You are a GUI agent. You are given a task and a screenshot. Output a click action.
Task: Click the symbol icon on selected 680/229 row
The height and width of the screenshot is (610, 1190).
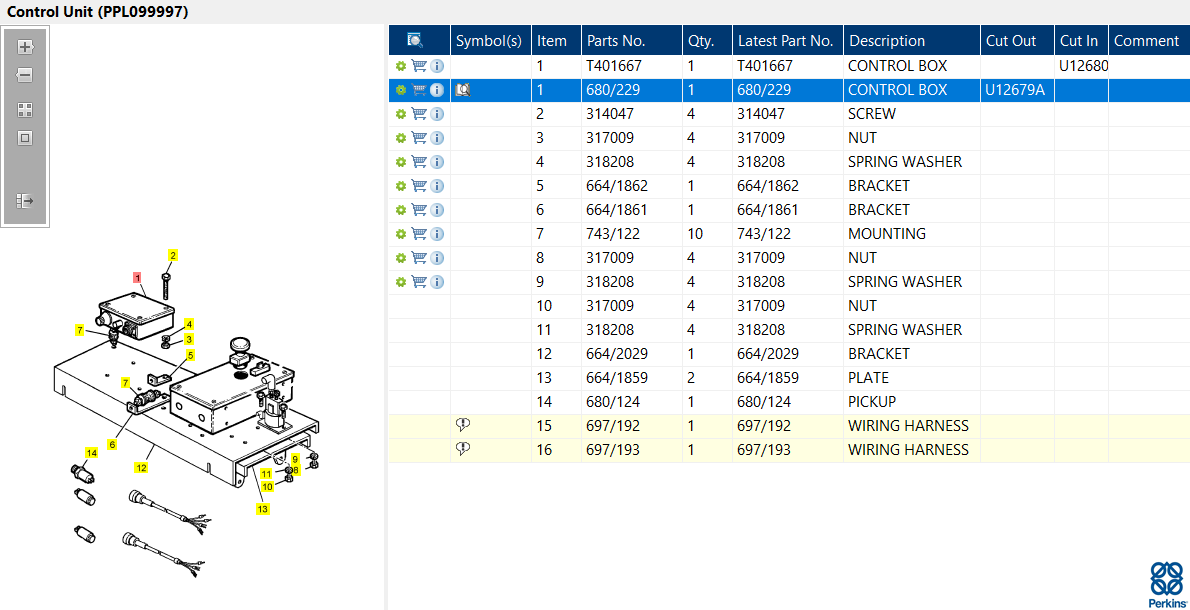point(463,90)
